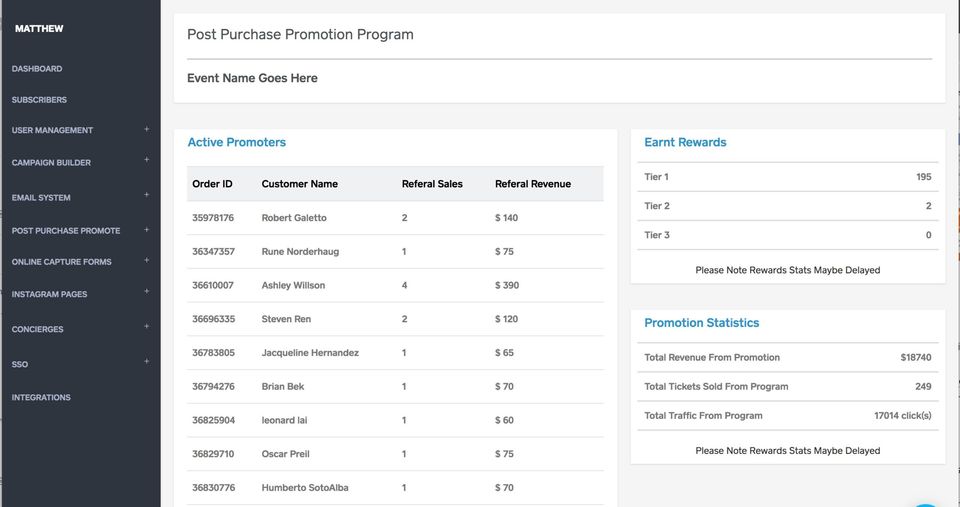Click the $ 120 revenue cell
The width and height of the screenshot is (960, 507).
coord(506,318)
